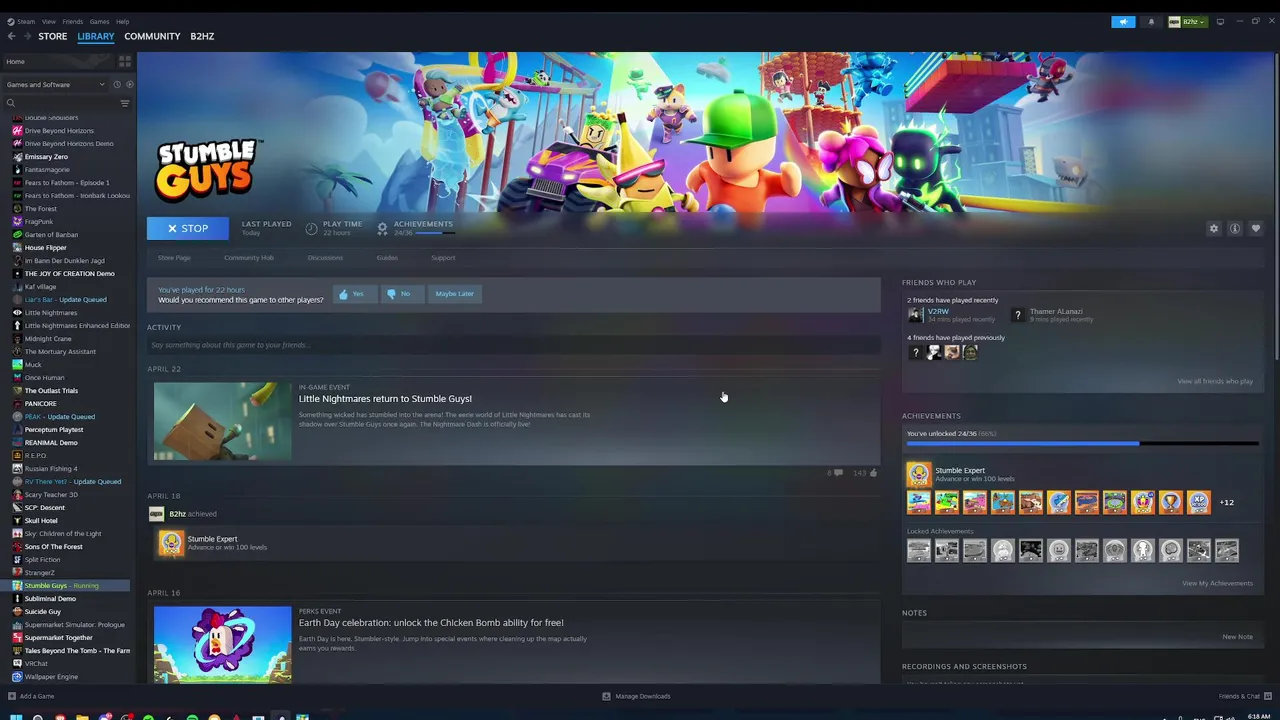
Task: Open View My Achievements link
Action: tap(1217, 583)
